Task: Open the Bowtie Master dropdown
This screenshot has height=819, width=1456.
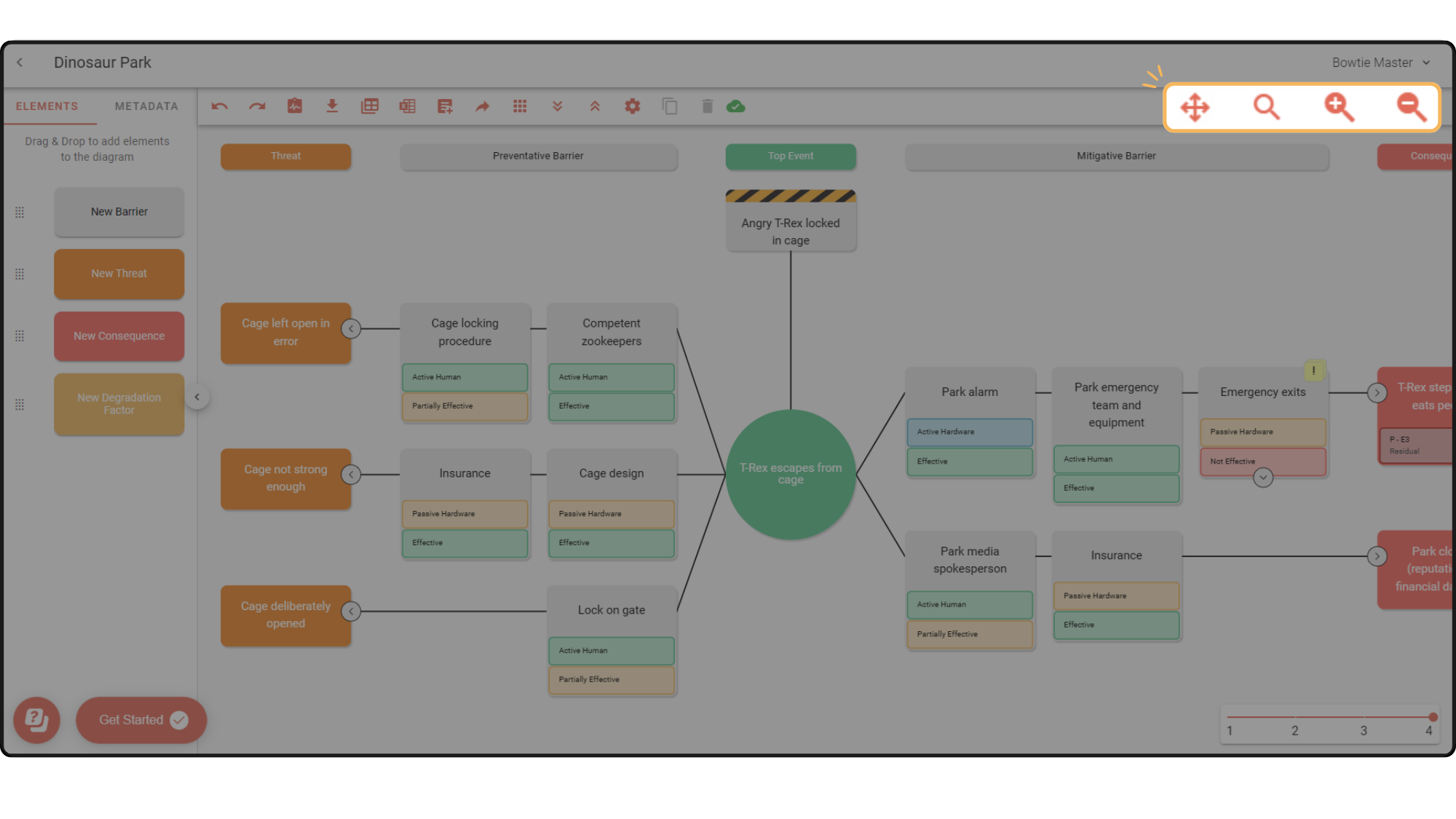Action: 1380,63
